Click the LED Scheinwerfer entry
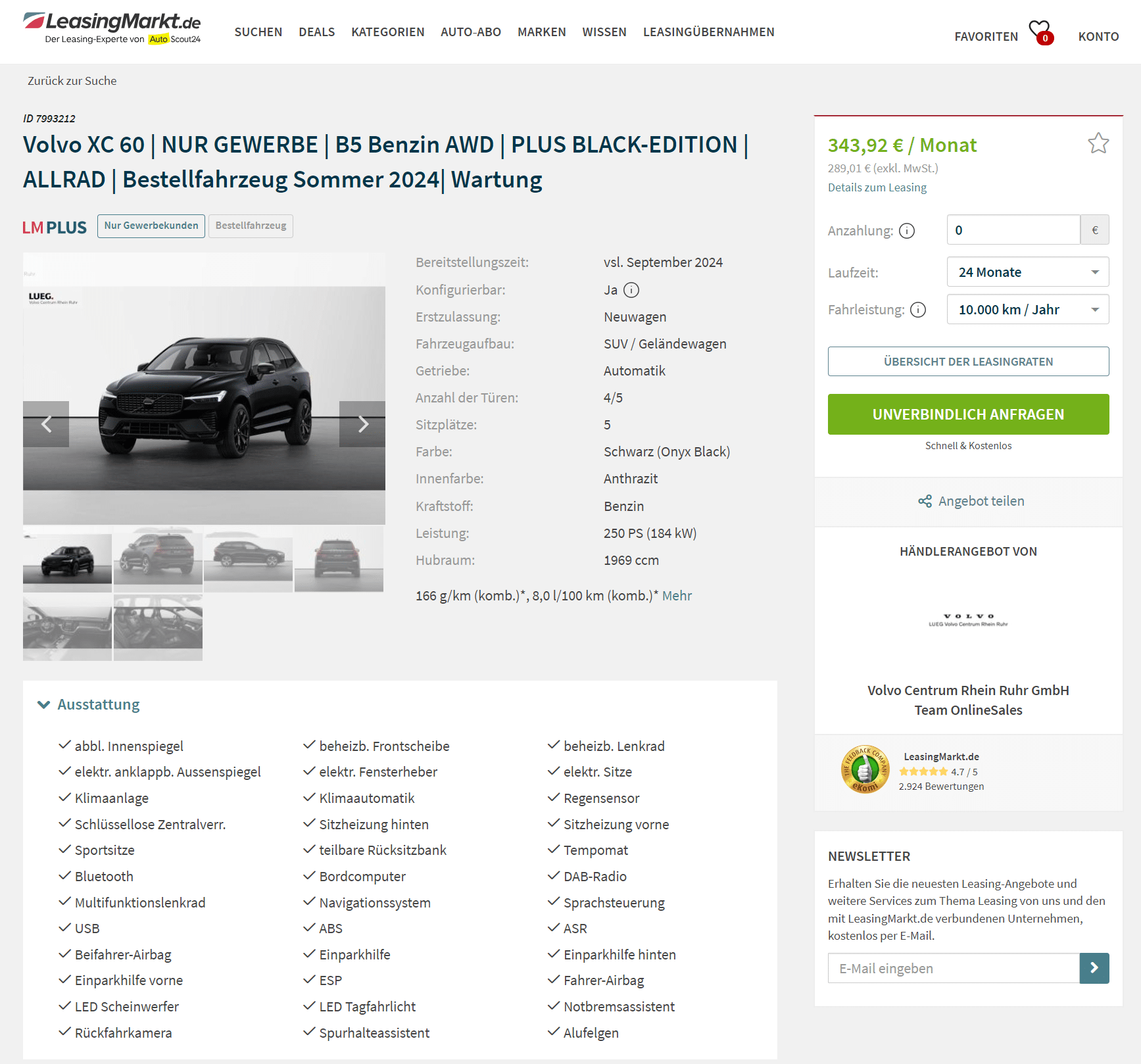Screen dimensions: 1141x1064 126,1007
